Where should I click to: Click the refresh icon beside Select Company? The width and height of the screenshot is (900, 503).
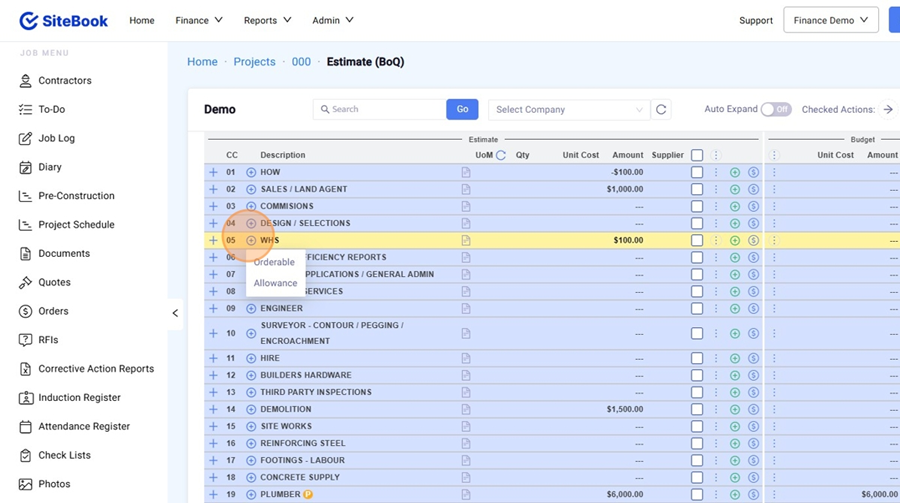[661, 110]
